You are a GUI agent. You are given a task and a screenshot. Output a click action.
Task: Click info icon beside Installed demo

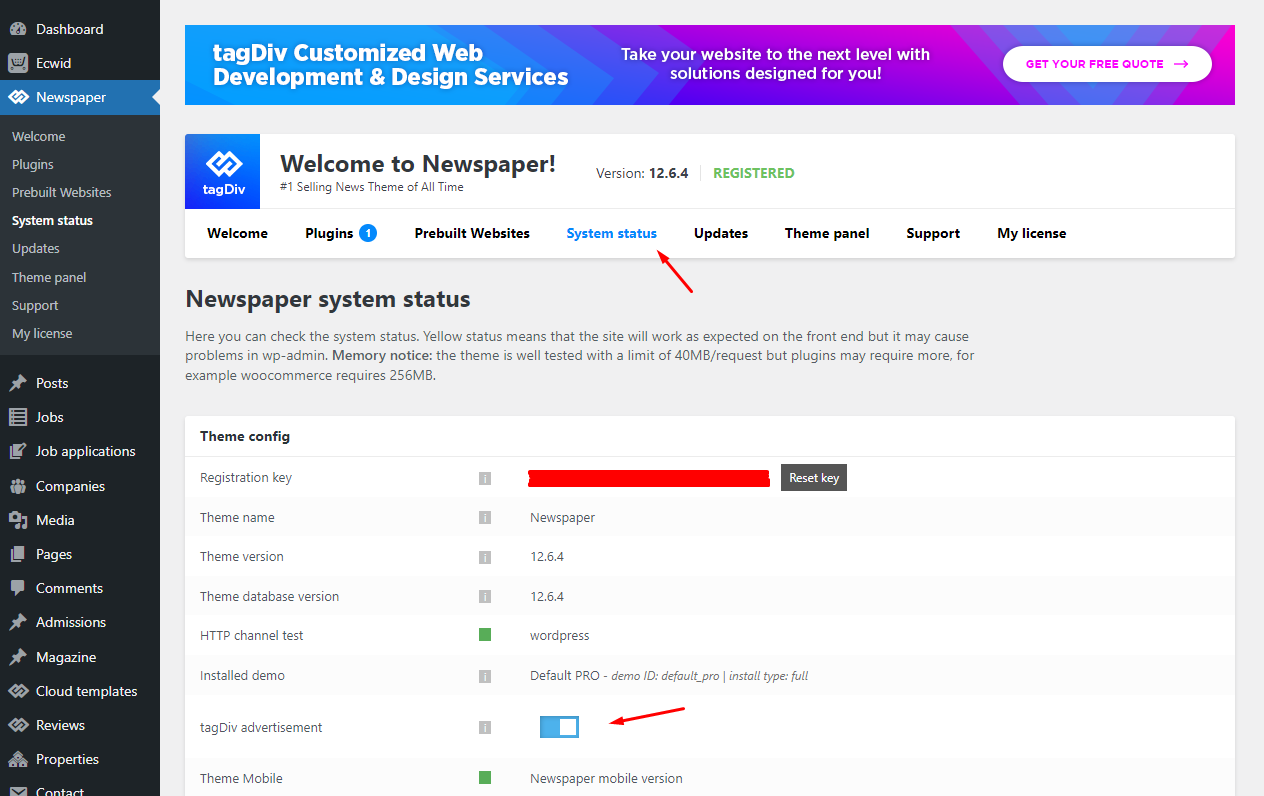pos(485,676)
